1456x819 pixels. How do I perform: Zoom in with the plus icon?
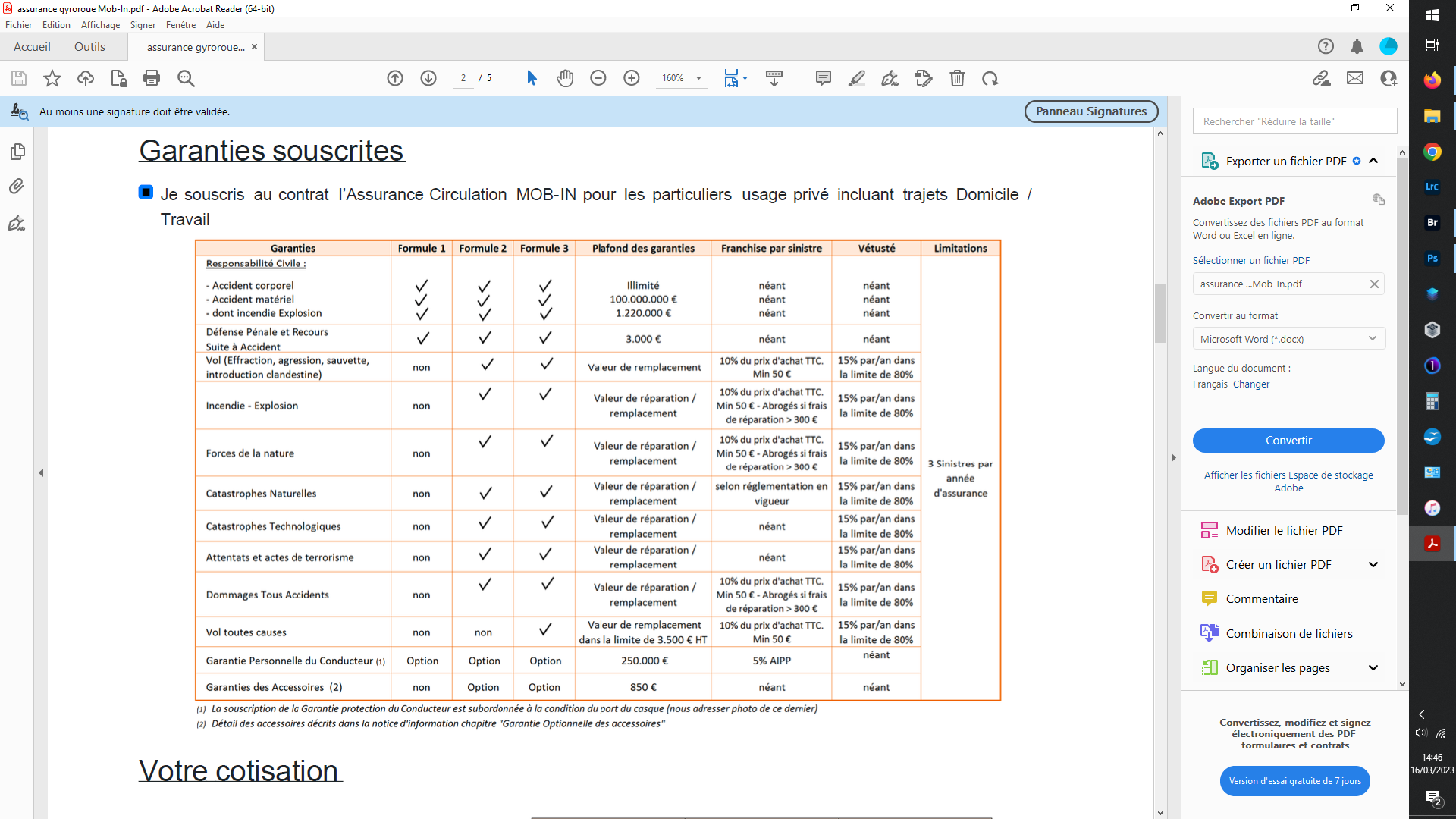coord(632,78)
